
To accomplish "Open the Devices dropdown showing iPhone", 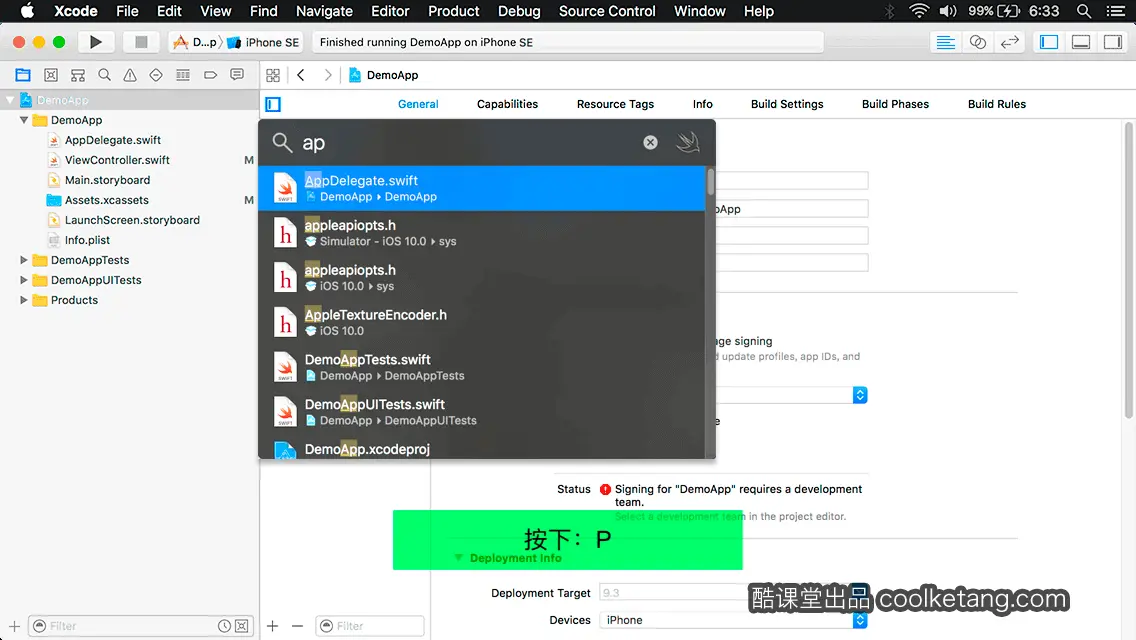I will [x=733, y=620].
